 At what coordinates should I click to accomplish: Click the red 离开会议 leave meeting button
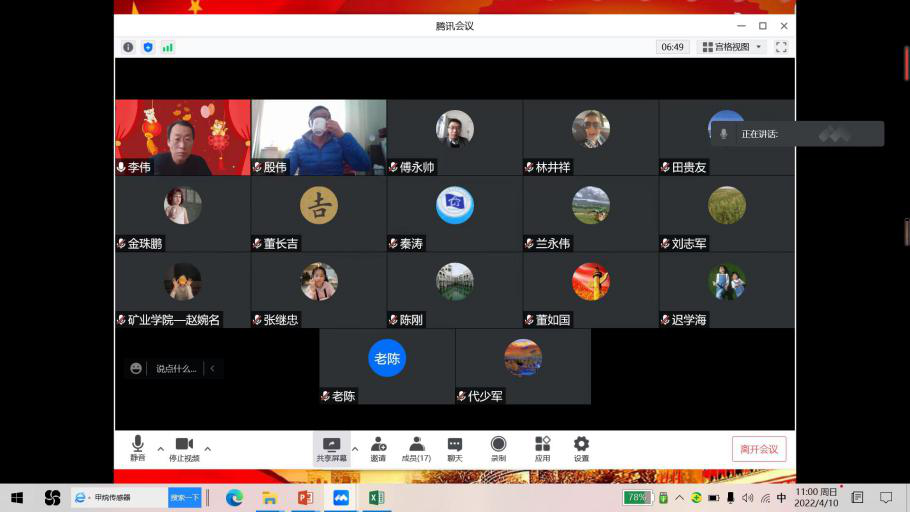(759, 449)
